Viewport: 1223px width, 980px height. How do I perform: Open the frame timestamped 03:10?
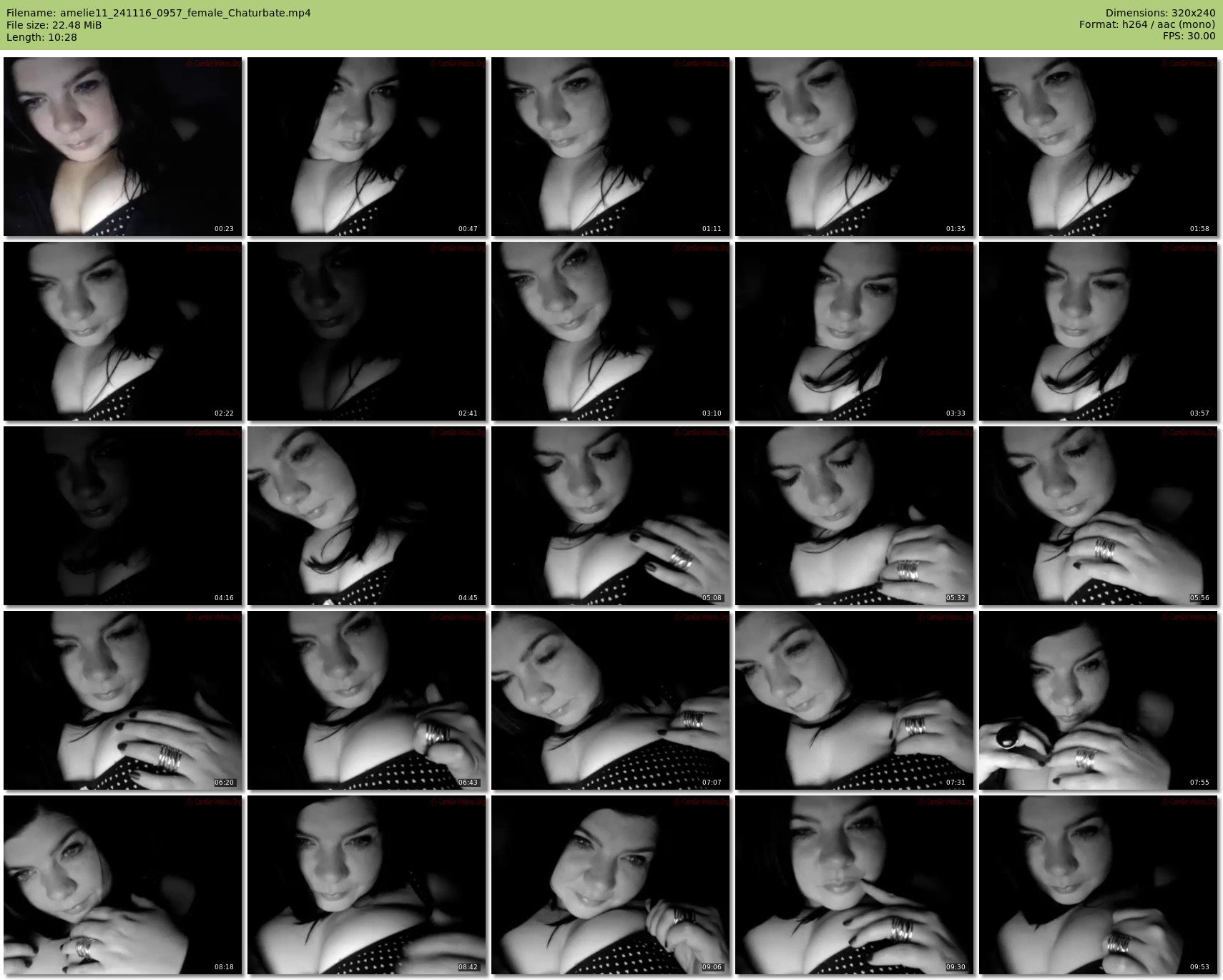pyautogui.click(x=610, y=331)
